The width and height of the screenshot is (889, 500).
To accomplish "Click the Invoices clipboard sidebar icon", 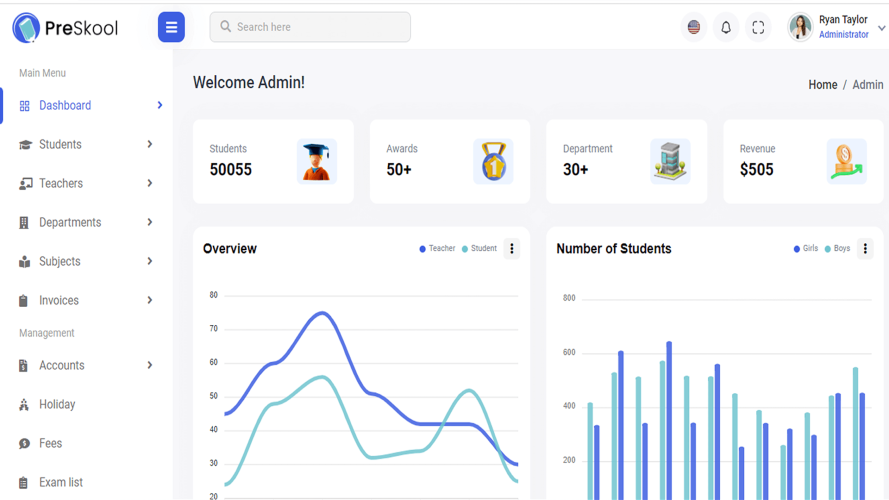I will (23, 300).
